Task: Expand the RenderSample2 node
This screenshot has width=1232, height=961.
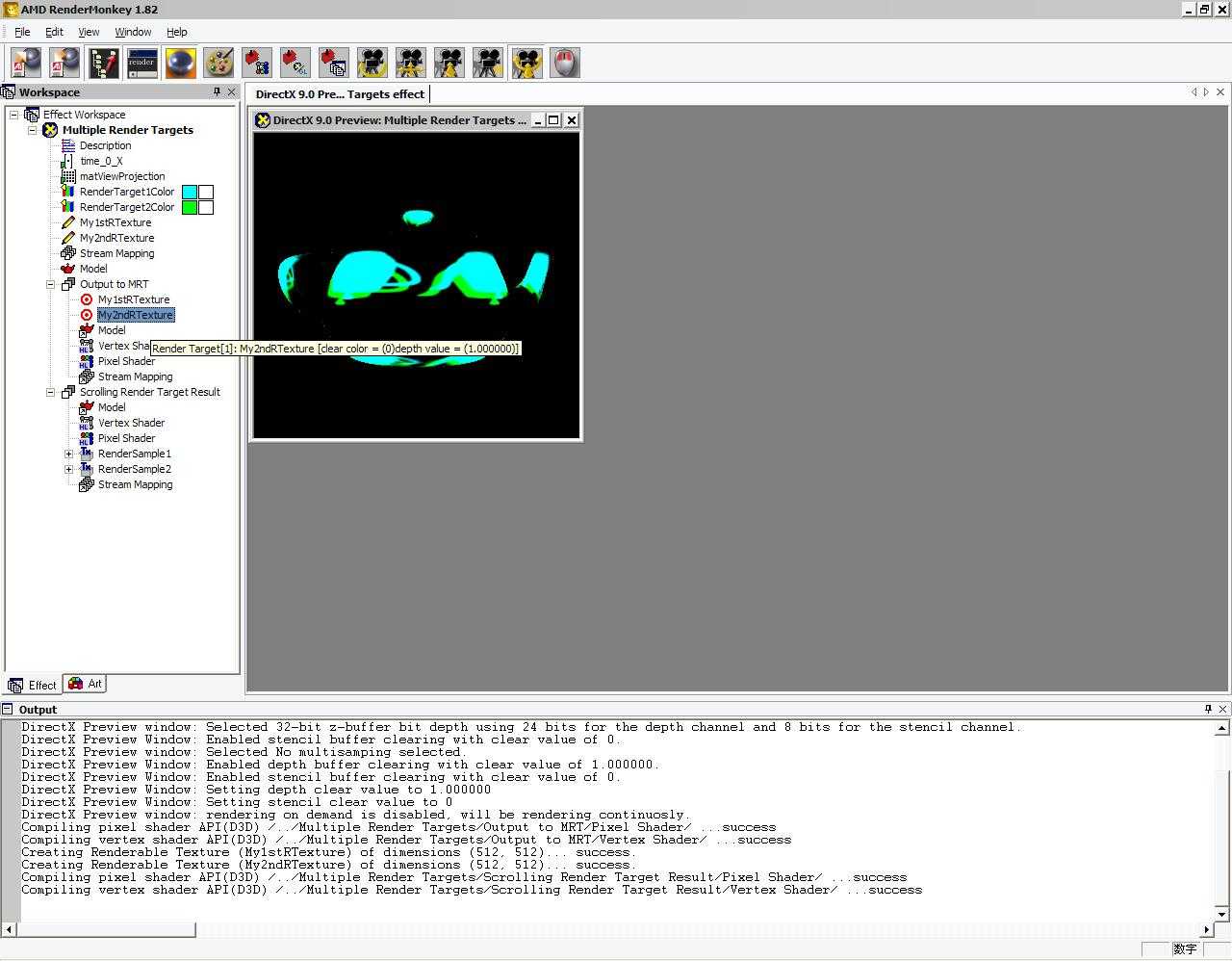Action: coord(69,469)
